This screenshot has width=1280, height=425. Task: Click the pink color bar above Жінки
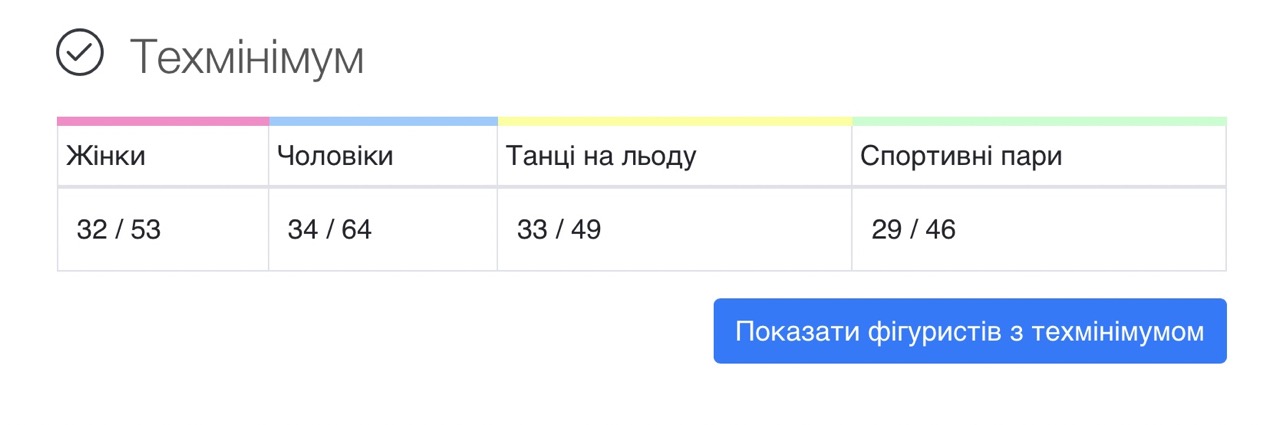163,121
